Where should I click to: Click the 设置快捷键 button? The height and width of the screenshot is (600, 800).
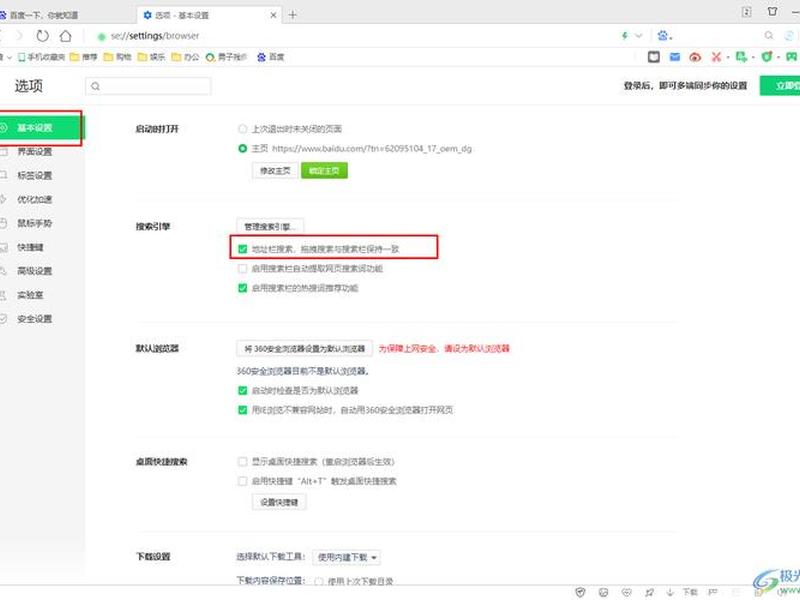(279, 502)
